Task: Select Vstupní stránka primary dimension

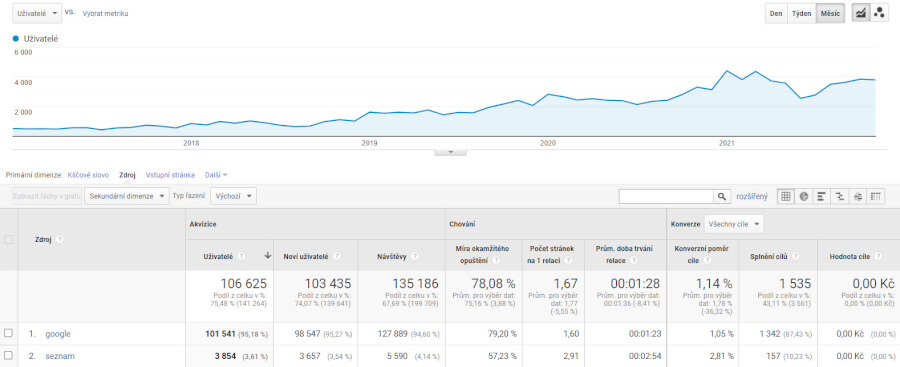Action: [x=170, y=175]
